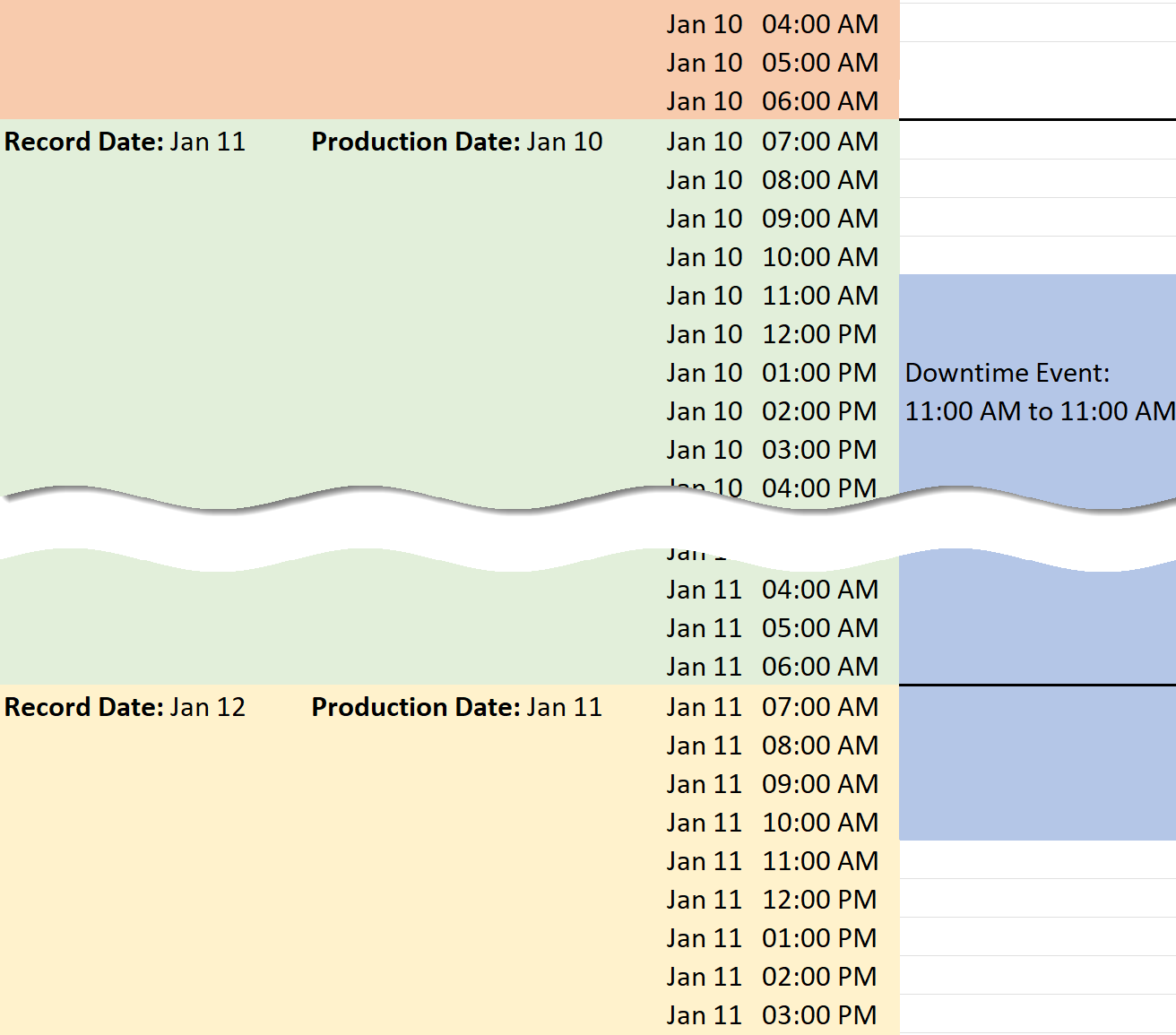Select the Production Date: Jan 11 cell

456,707
